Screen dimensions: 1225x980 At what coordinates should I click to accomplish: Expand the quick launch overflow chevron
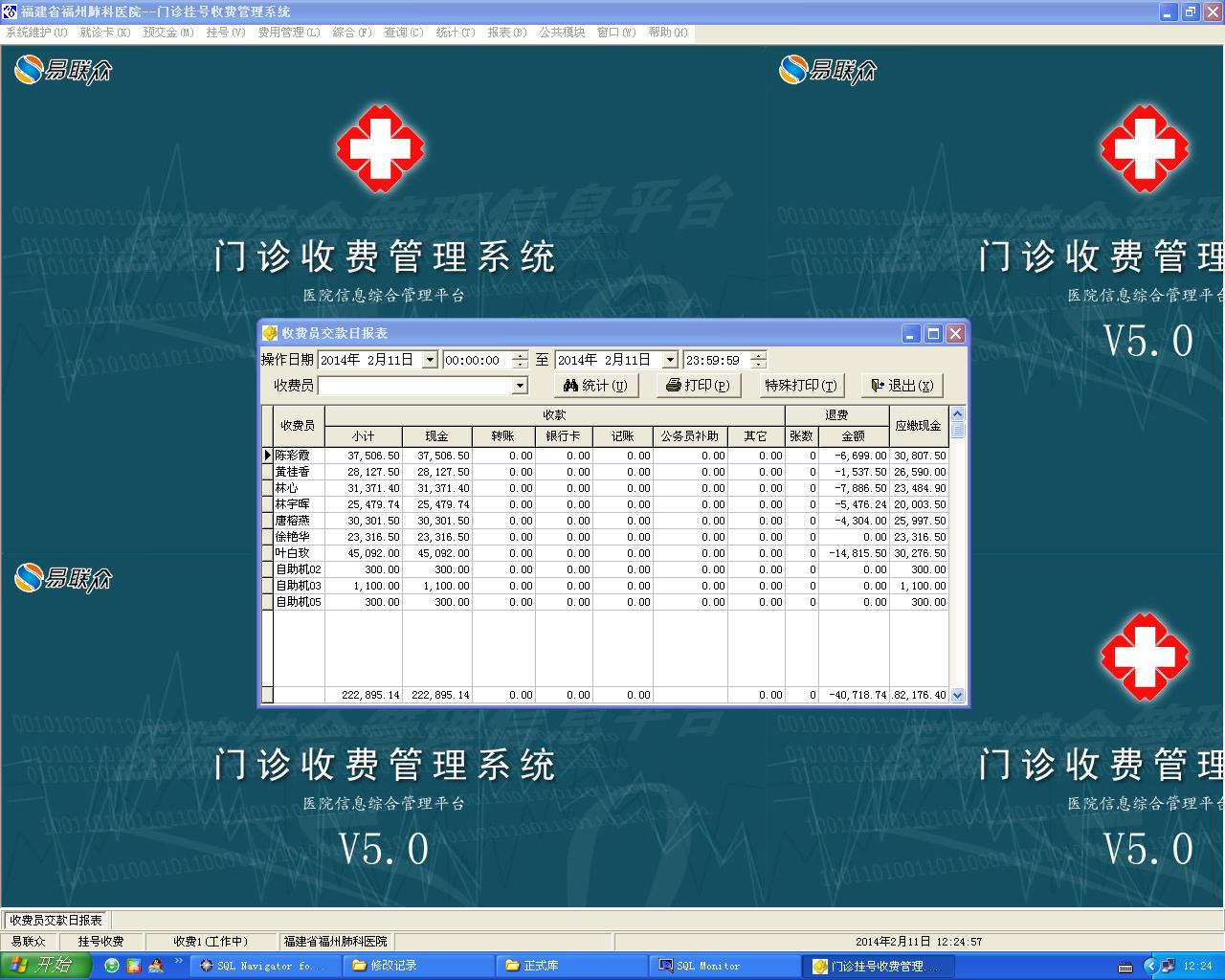click(178, 961)
